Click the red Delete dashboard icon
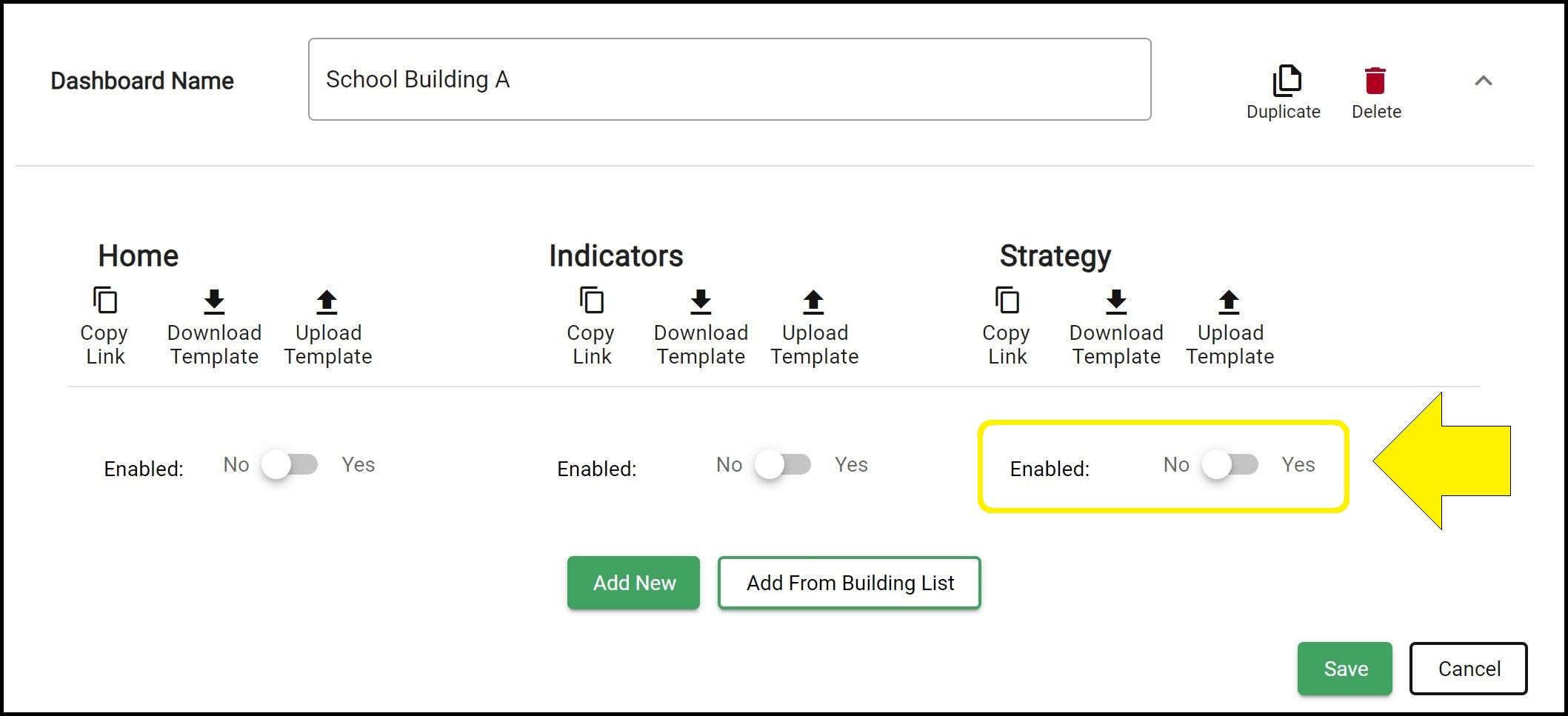This screenshot has height=716, width=1568. pos(1375,79)
